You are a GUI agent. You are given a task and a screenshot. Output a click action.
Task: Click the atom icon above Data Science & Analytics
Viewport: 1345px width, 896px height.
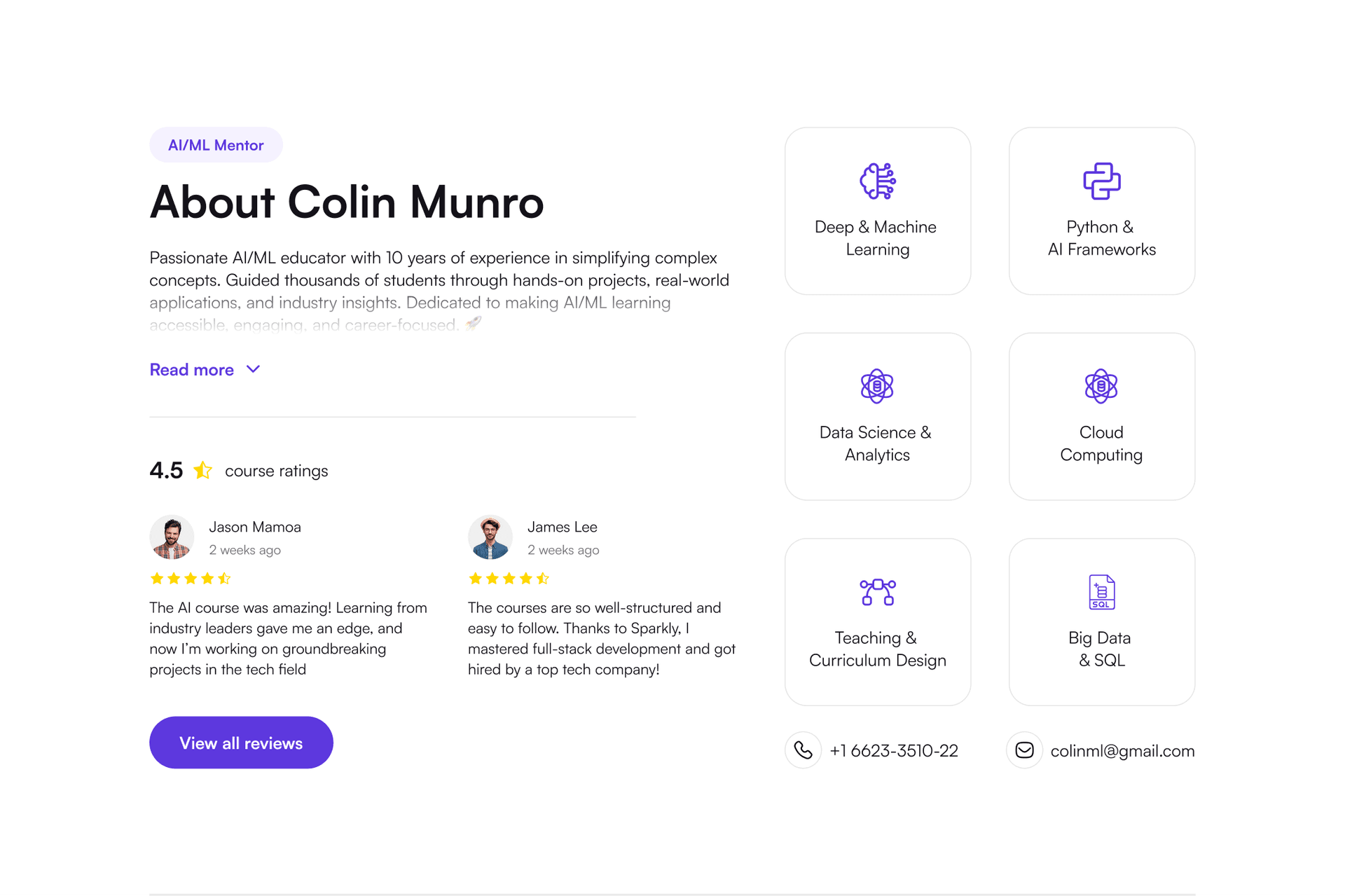click(877, 386)
